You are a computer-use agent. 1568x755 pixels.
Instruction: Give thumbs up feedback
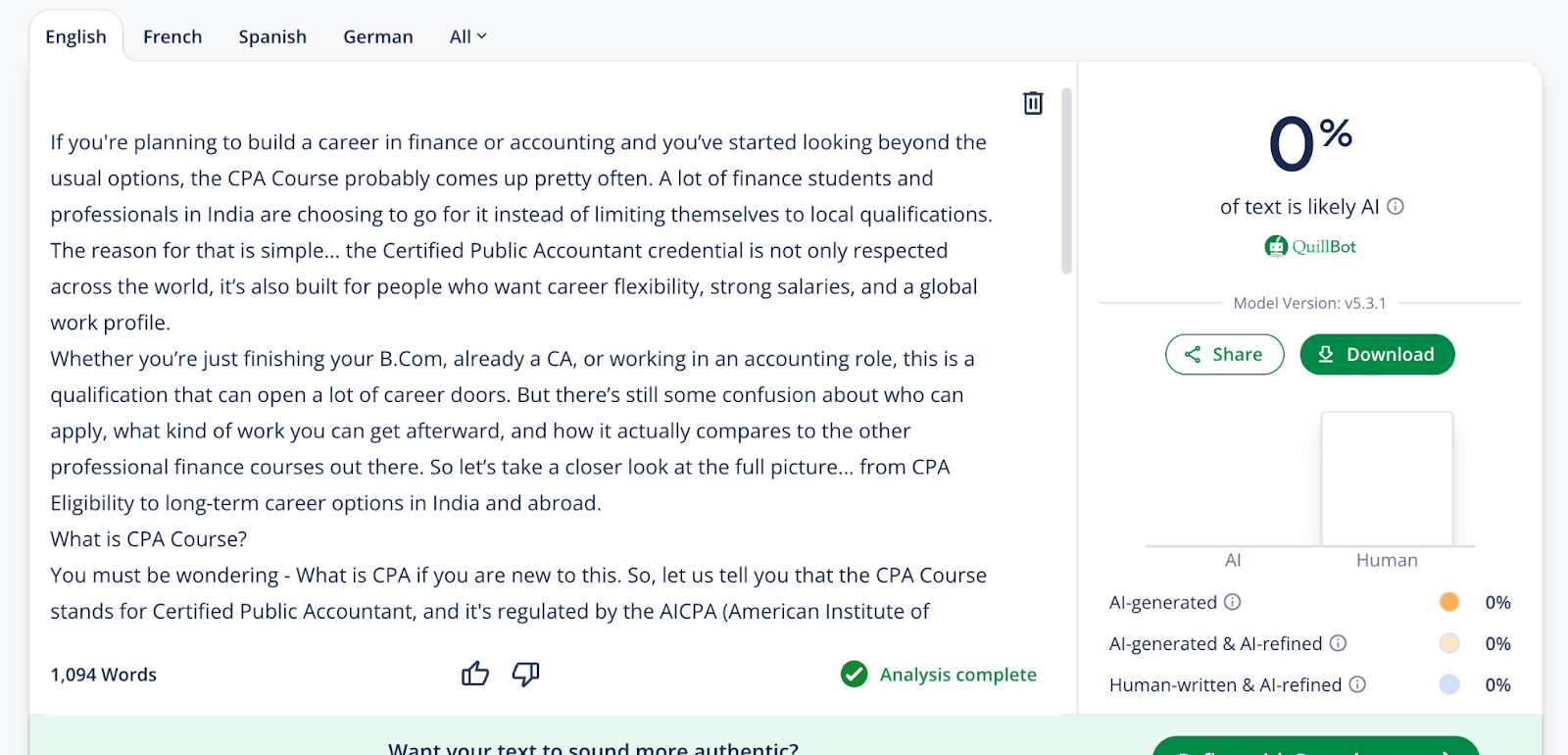coord(475,674)
